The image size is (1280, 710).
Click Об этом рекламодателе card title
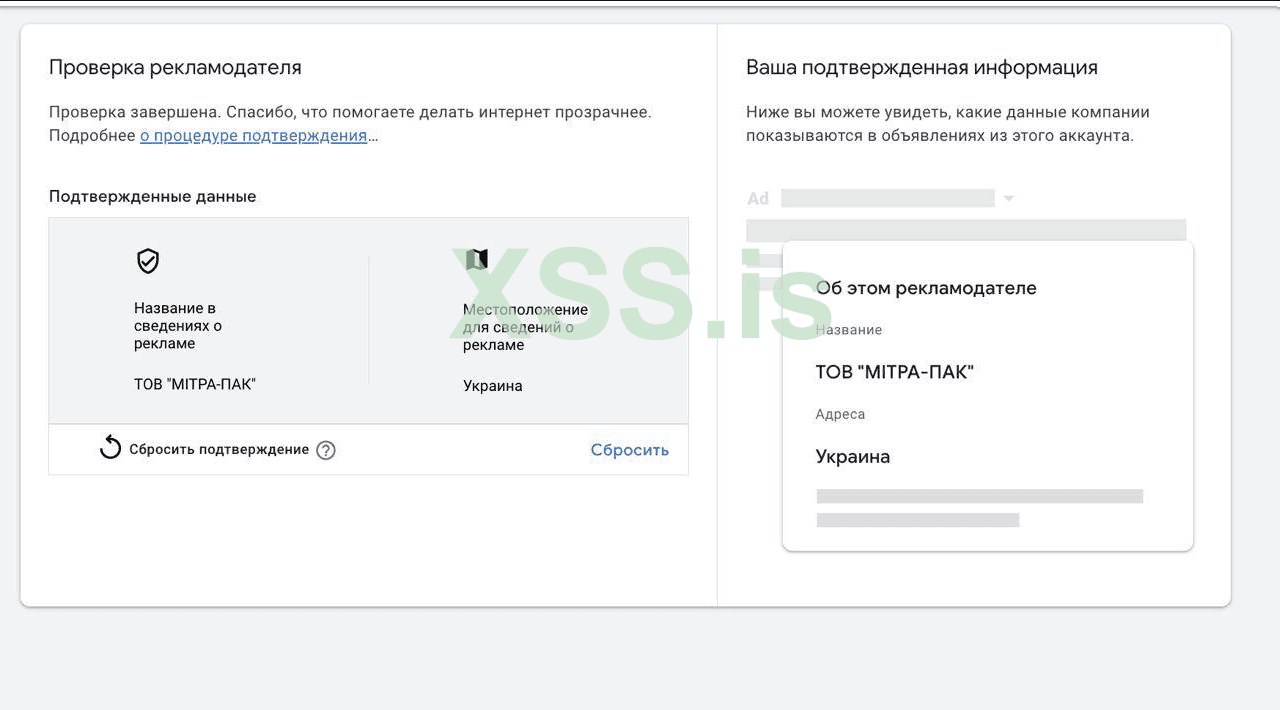(x=926, y=288)
